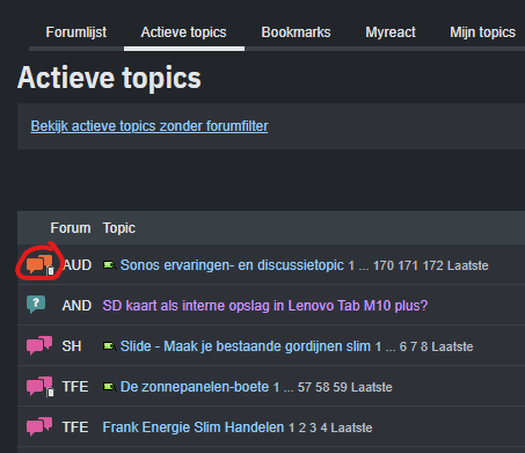The width and height of the screenshot is (525, 453).
Task: Open Laatste page of Frank Energie topic
Action: tap(351, 428)
